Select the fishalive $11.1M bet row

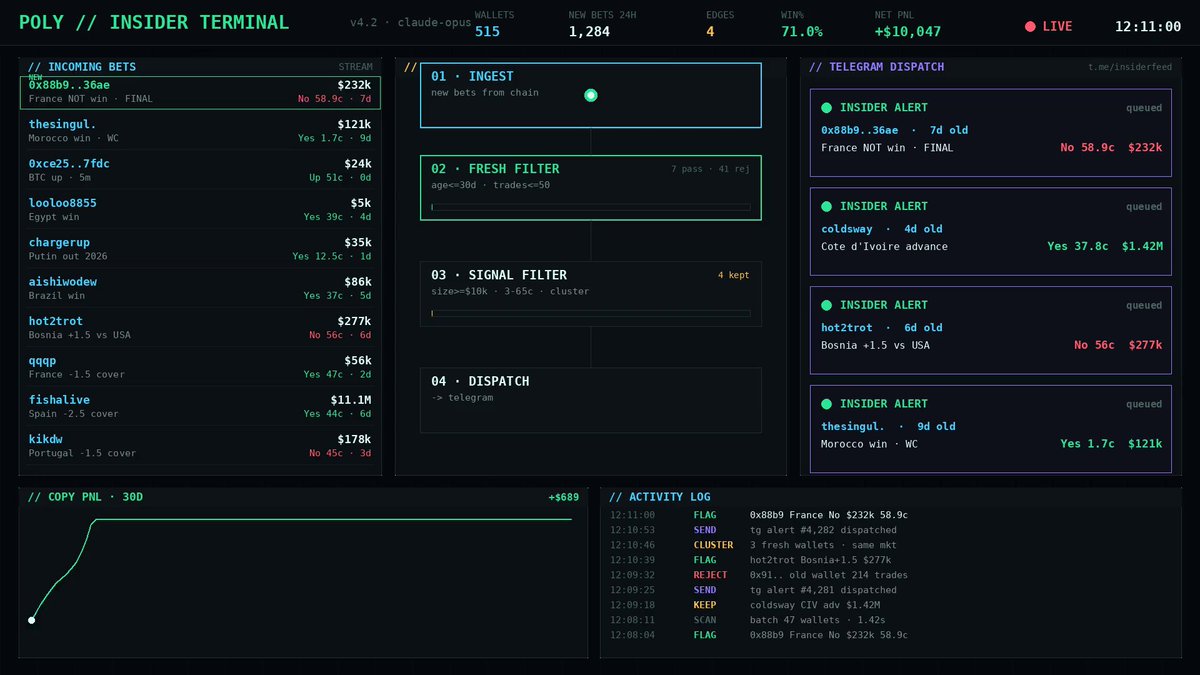pos(200,406)
